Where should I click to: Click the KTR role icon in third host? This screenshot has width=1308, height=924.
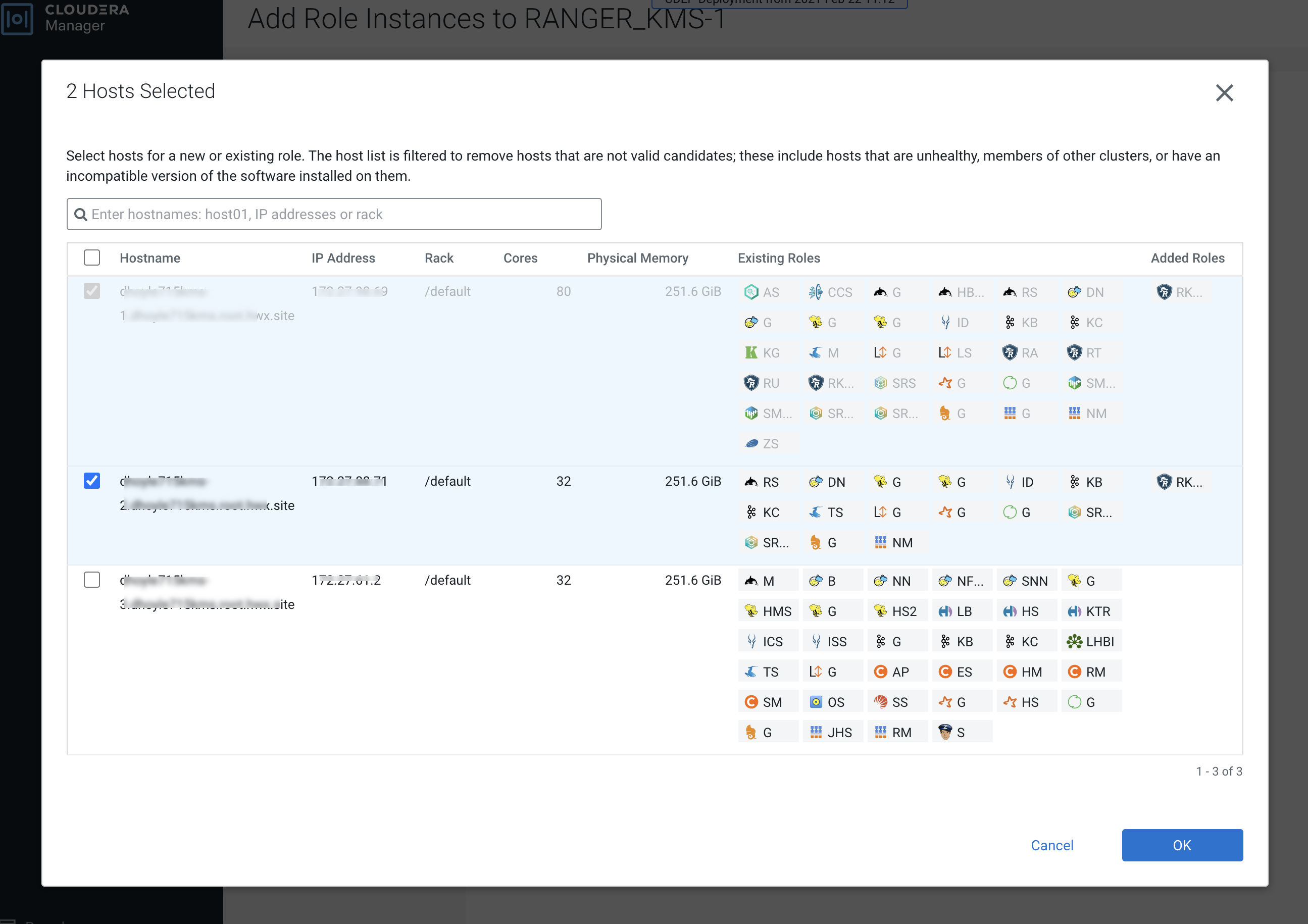(1075, 611)
